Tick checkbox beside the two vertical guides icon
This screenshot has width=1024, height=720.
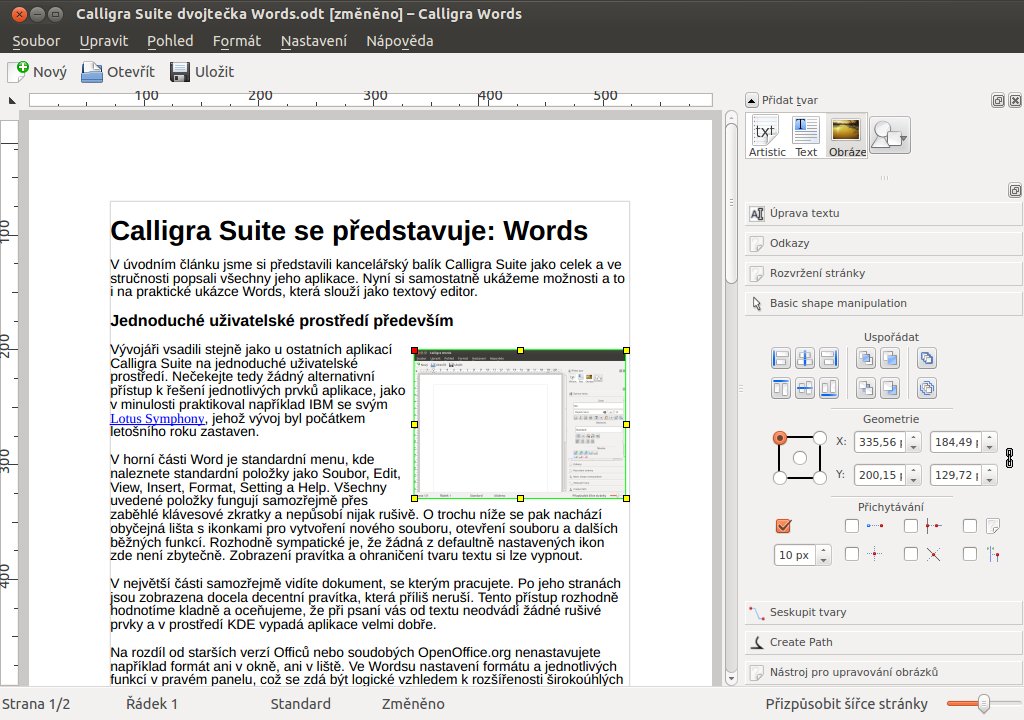(970, 554)
